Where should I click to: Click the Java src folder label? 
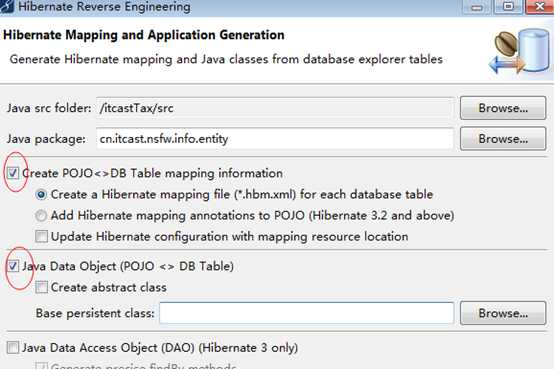(49, 108)
